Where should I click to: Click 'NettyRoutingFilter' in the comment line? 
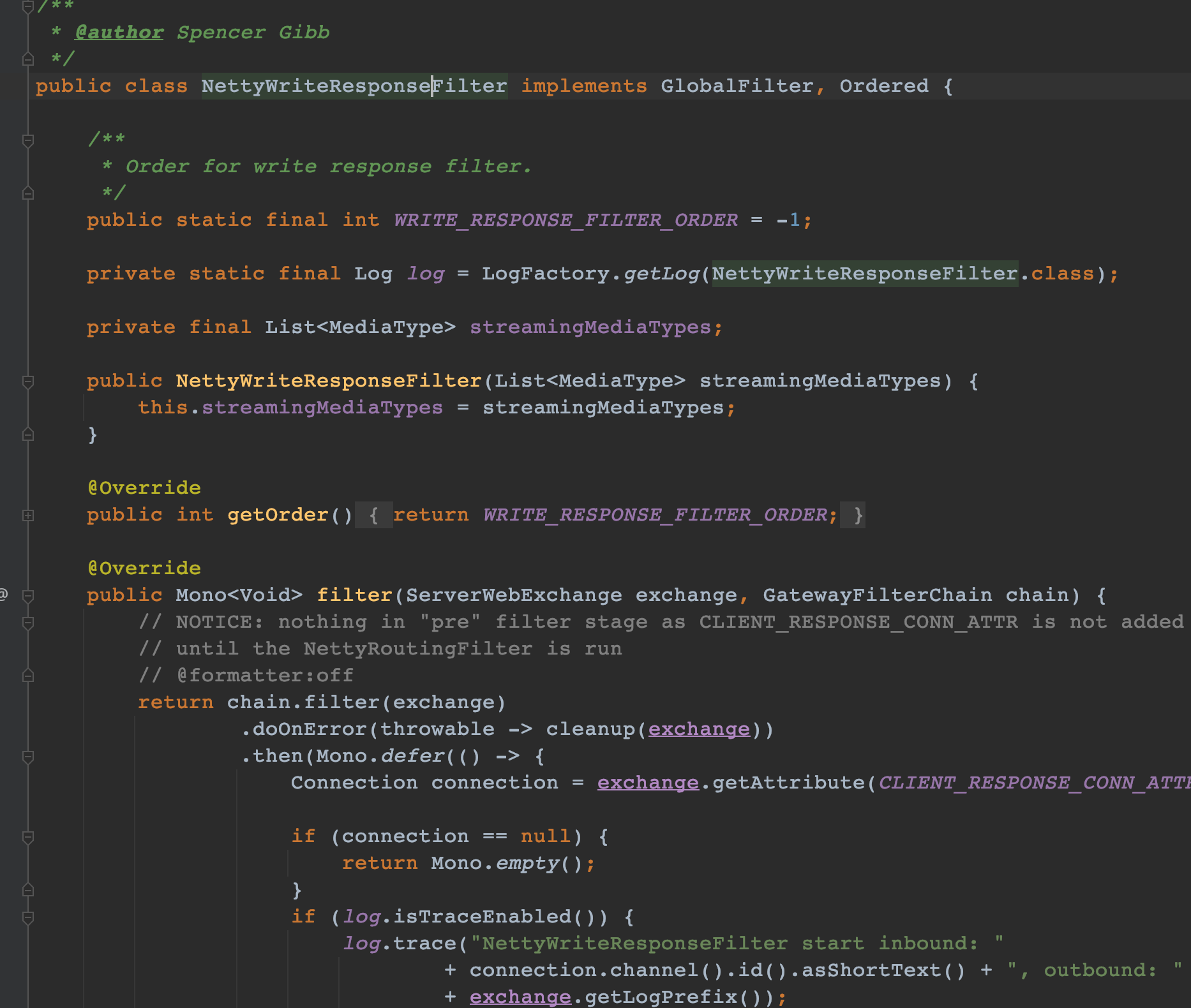tap(418, 649)
